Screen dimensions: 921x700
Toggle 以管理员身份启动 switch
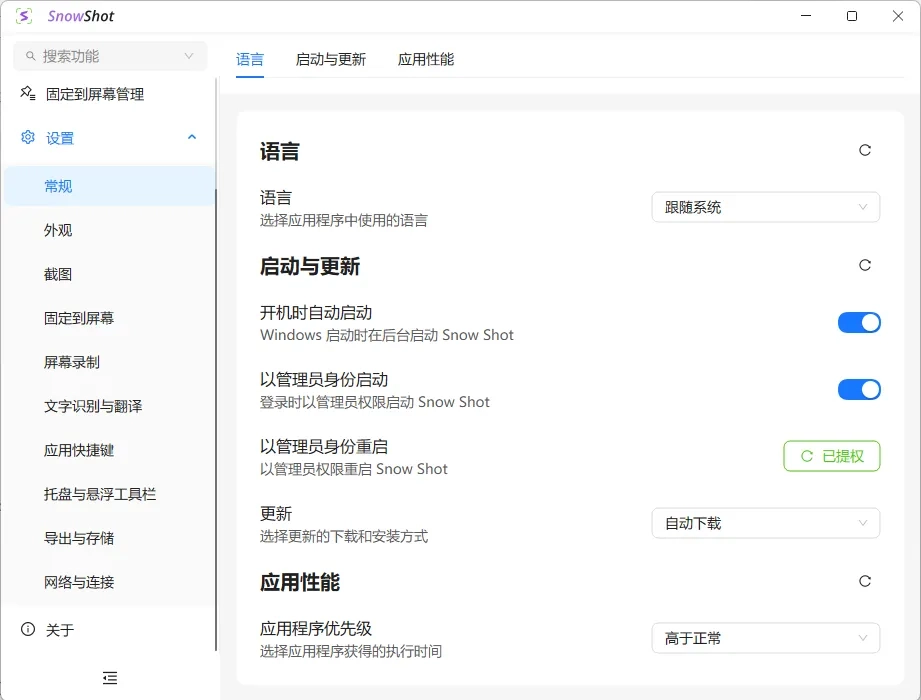pyautogui.click(x=859, y=389)
